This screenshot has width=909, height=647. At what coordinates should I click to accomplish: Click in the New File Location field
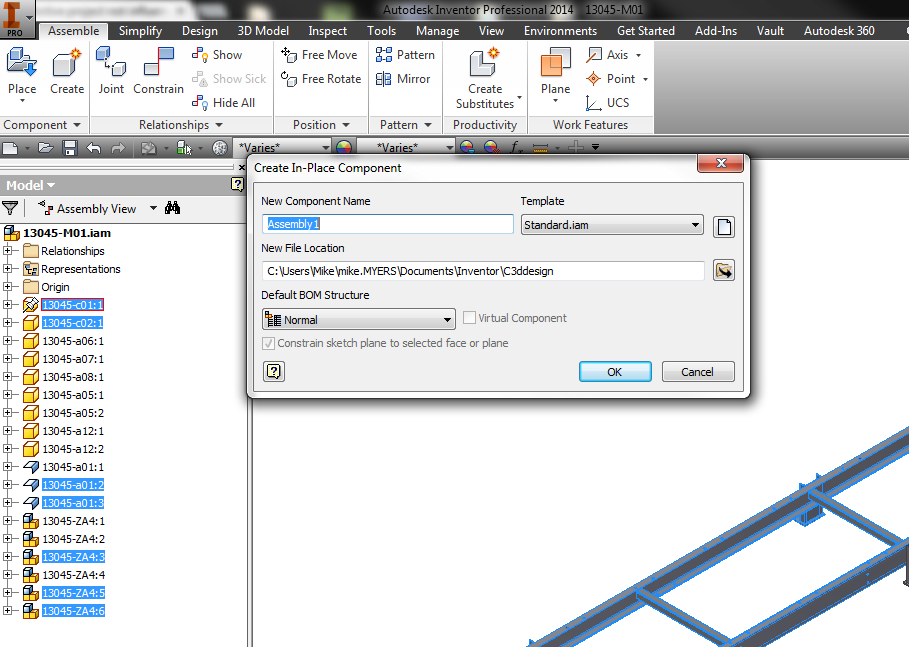(x=483, y=271)
